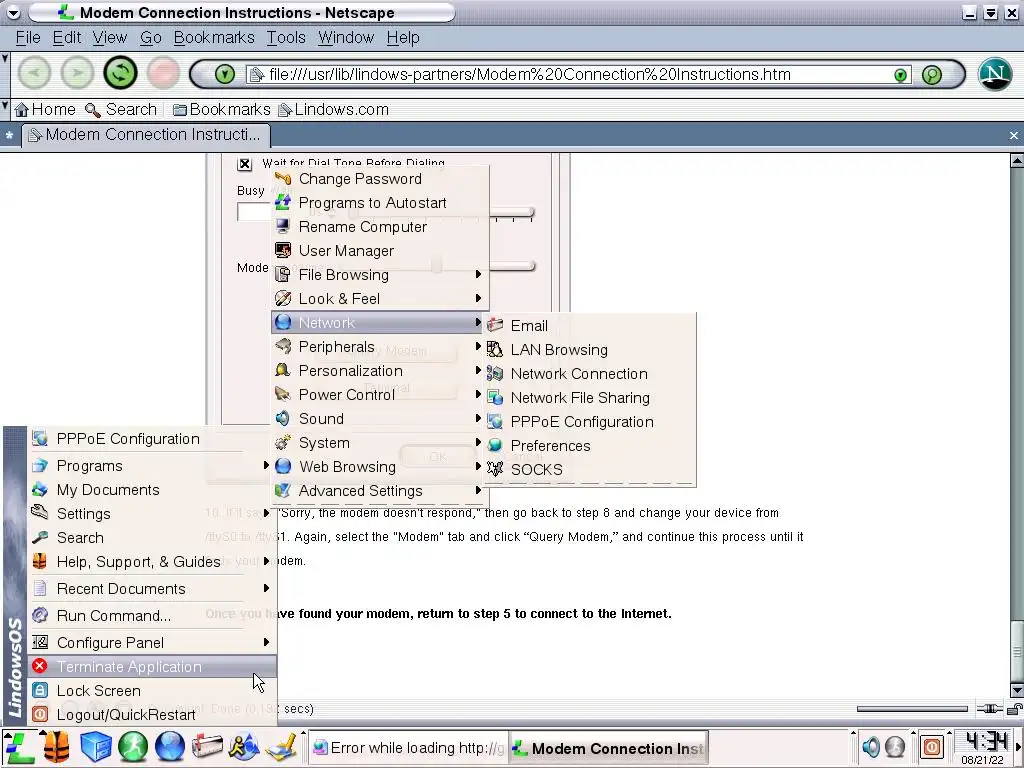This screenshot has height=768, width=1024.
Task: Open the Lindows.com bookmark link
Action: click(333, 110)
